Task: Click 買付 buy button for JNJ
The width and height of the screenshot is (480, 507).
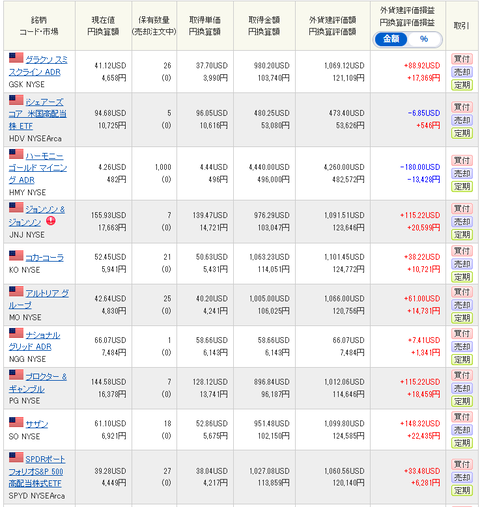Action: click(462, 209)
